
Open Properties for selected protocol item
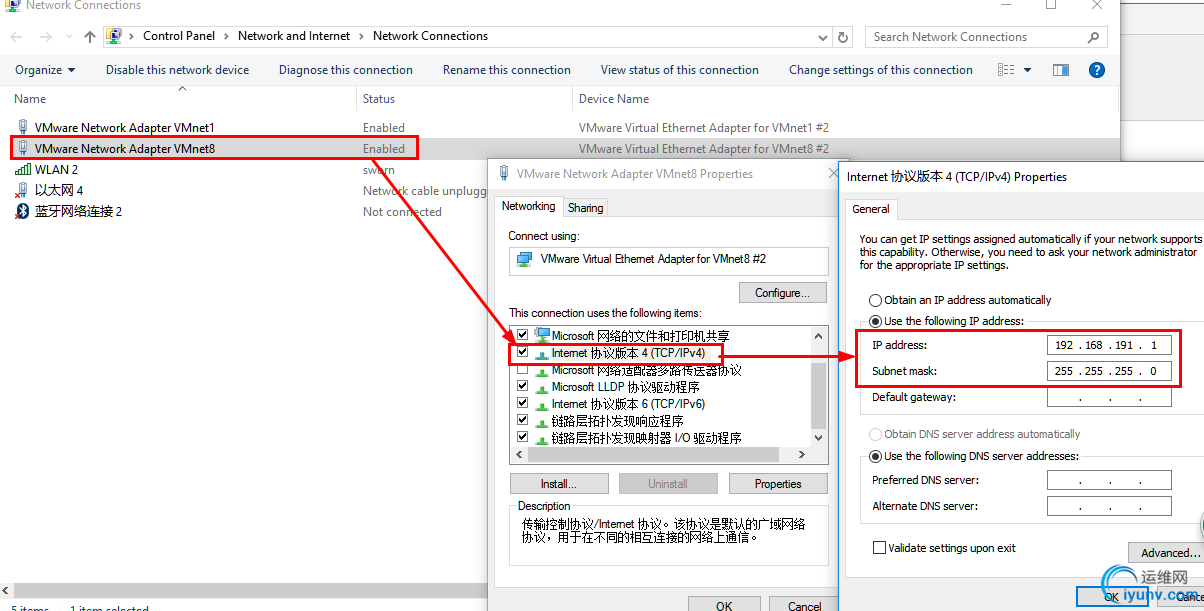coord(778,484)
